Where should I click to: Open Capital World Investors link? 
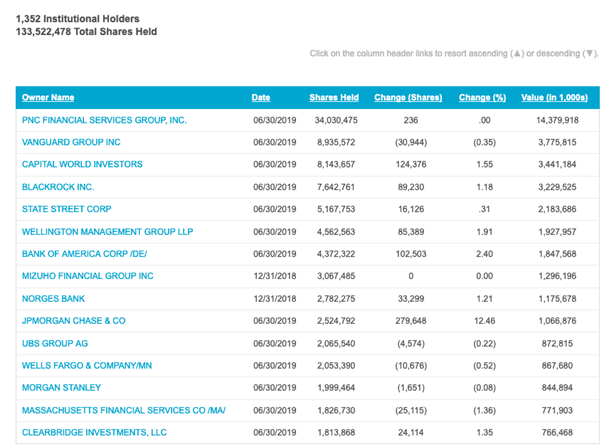click(82, 164)
